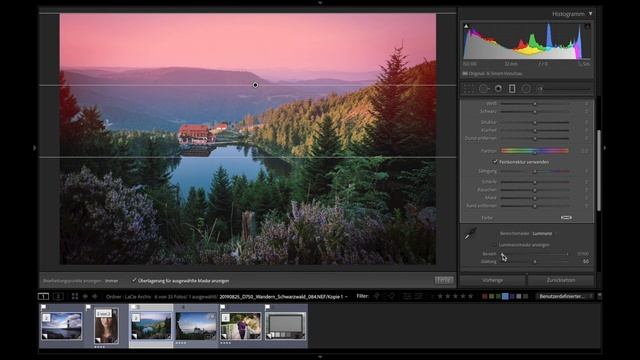Click the Fertig button
The width and height of the screenshot is (640, 360).
pos(444,280)
